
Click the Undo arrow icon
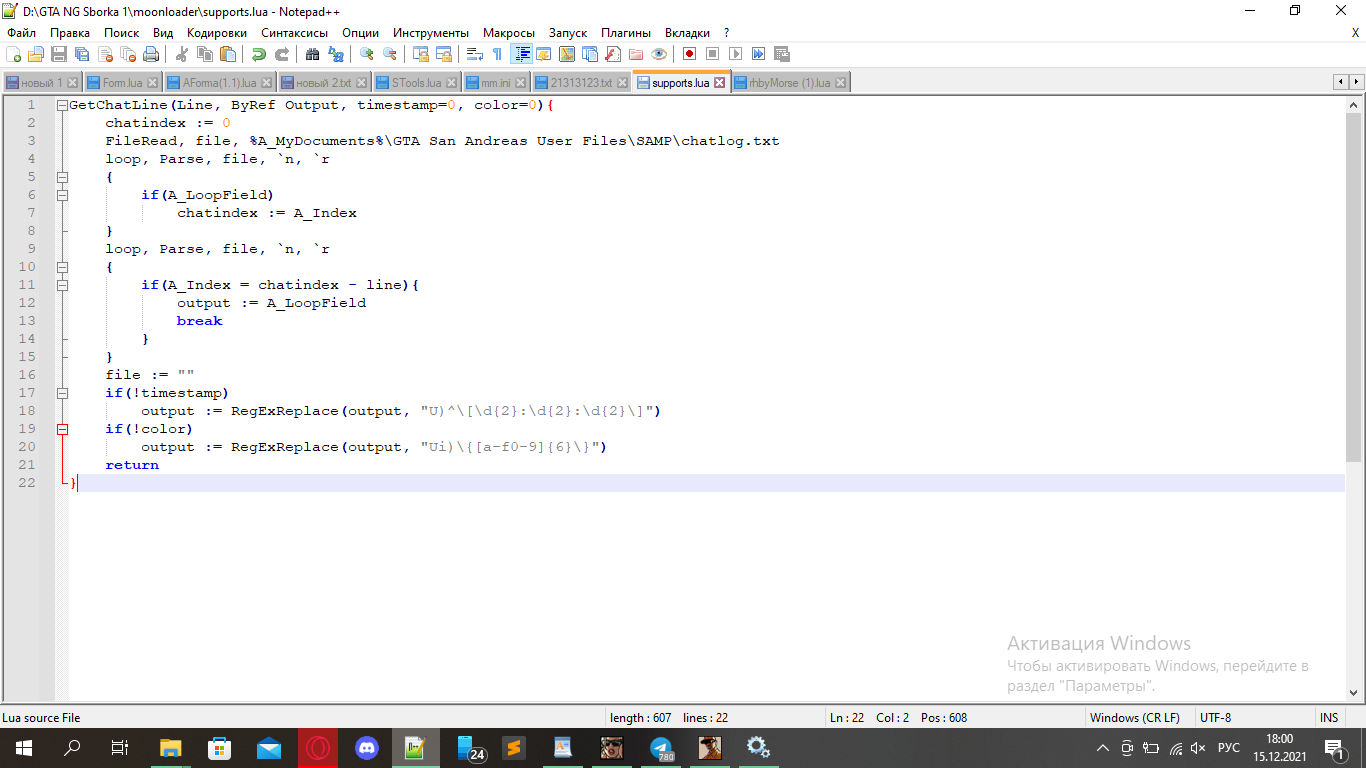tap(259, 54)
